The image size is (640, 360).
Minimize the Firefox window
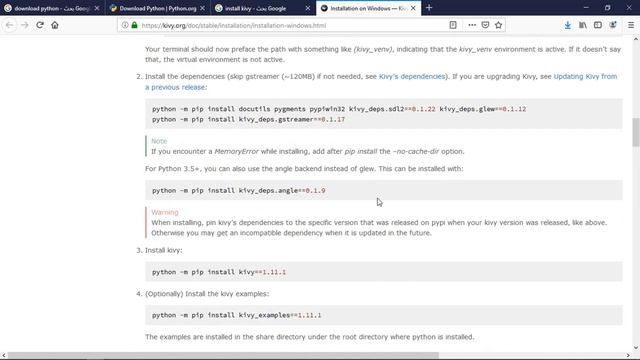click(x=586, y=8)
